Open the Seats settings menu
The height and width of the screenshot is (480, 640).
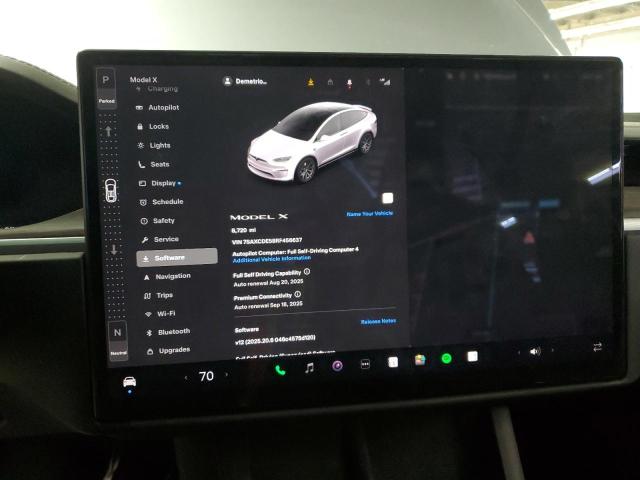pos(153,164)
